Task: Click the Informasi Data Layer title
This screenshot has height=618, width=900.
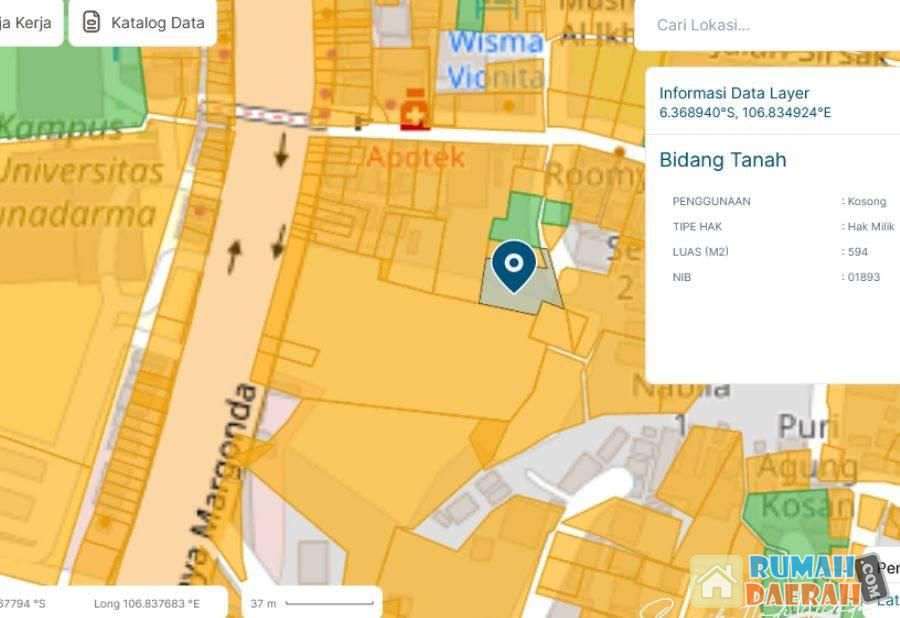Action: (x=734, y=93)
